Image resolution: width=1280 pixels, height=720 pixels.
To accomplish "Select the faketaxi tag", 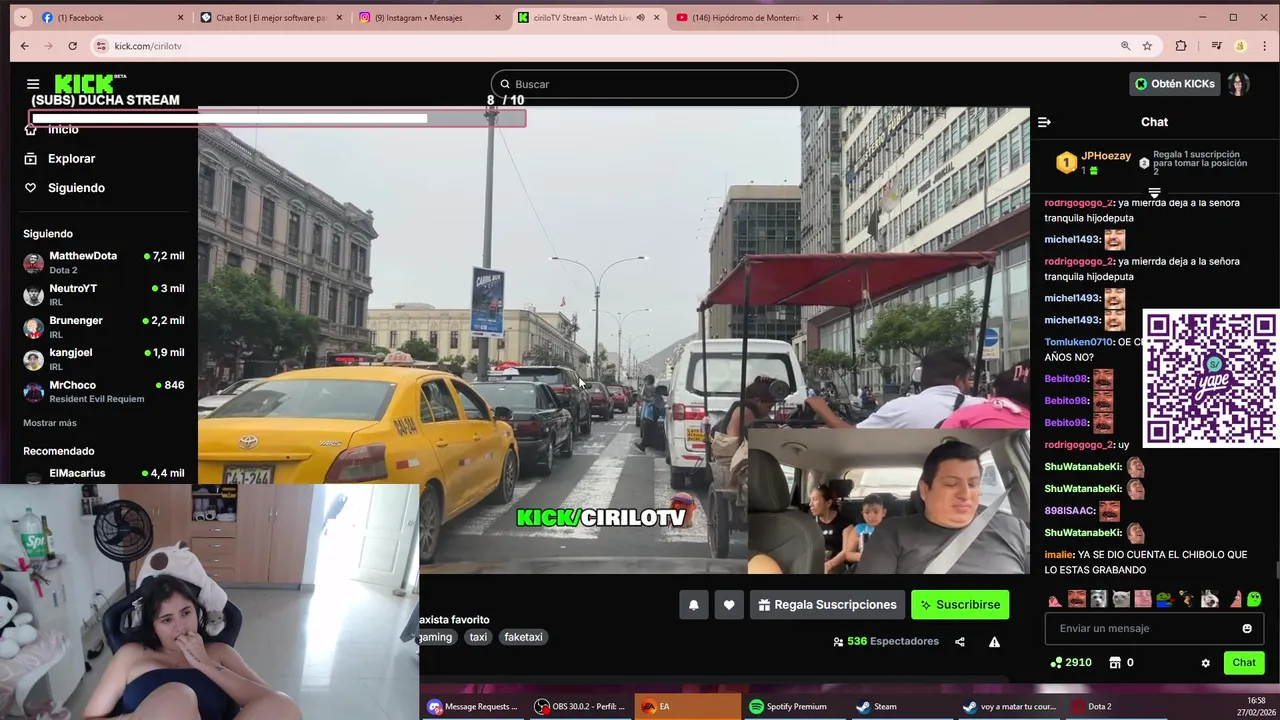I will click(x=523, y=637).
